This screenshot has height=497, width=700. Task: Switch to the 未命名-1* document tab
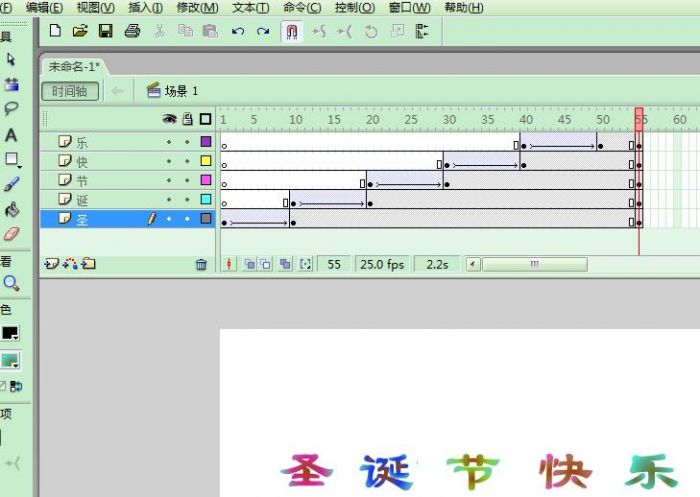(x=74, y=67)
